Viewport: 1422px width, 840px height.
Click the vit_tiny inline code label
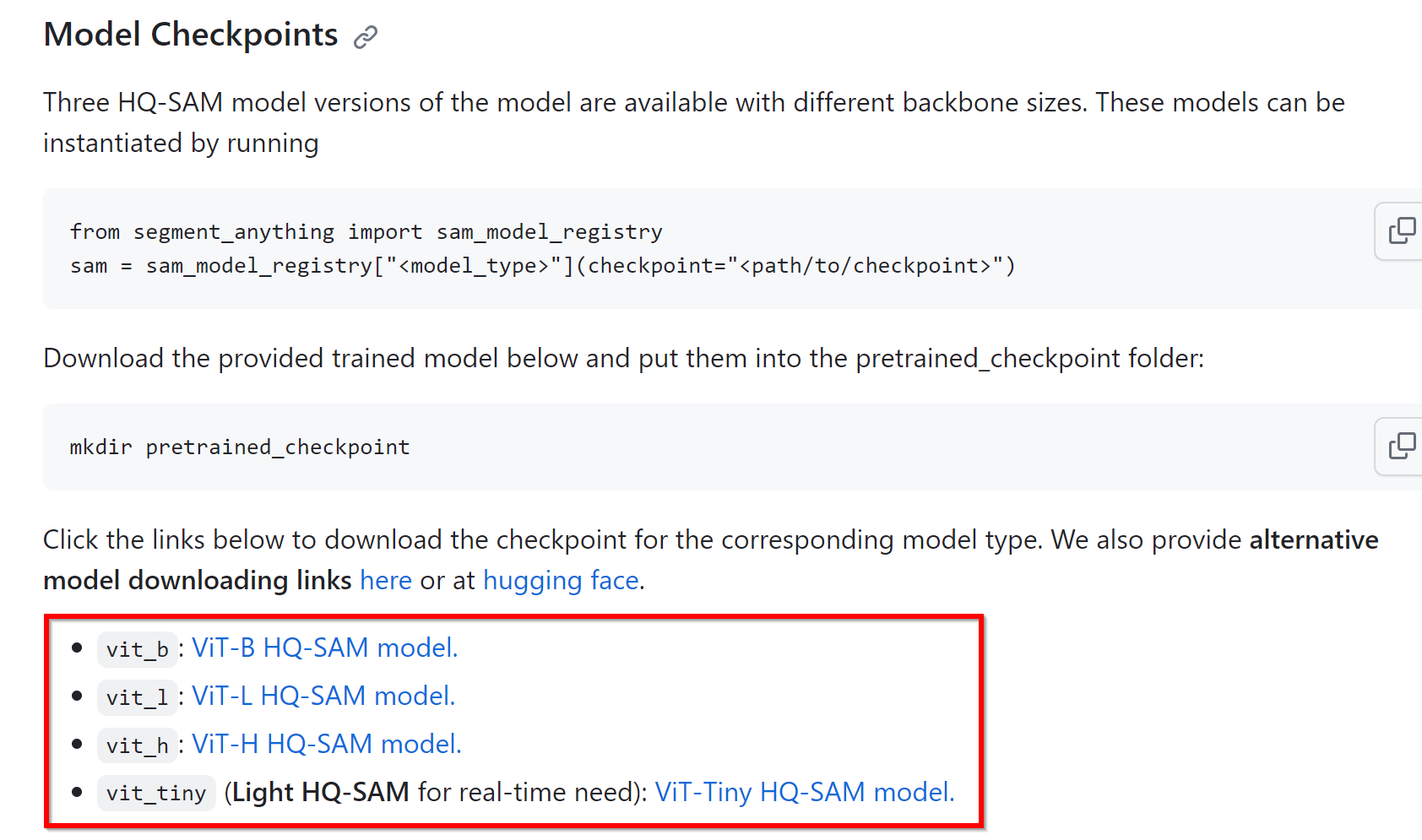pyautogui.click(x=156, y=794)
